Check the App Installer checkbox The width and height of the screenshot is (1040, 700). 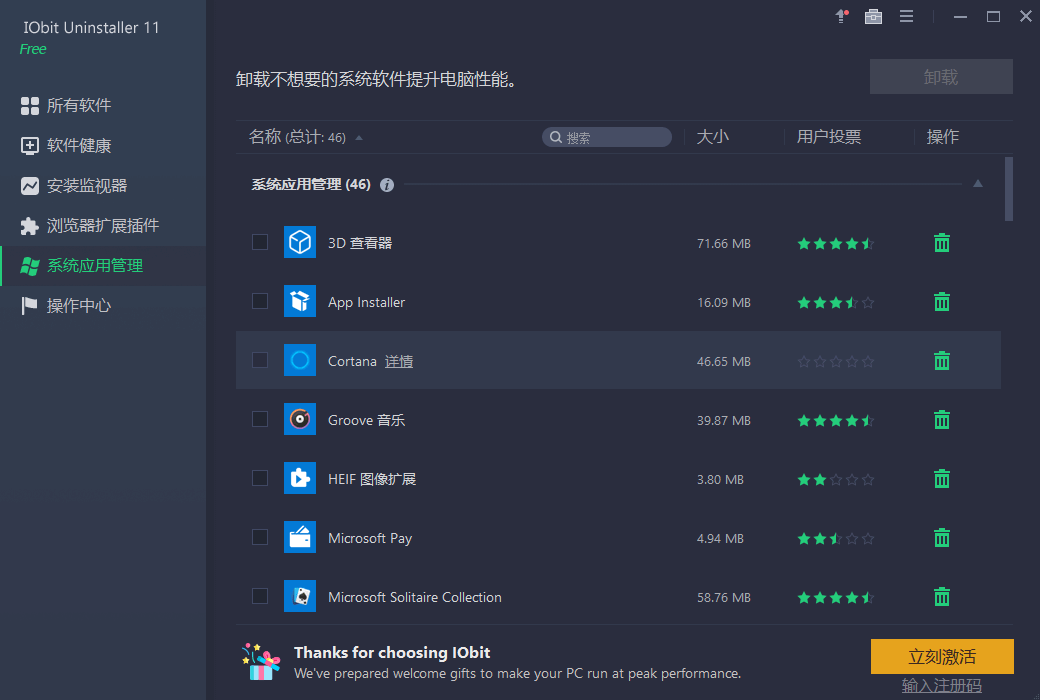coord(260,301)
